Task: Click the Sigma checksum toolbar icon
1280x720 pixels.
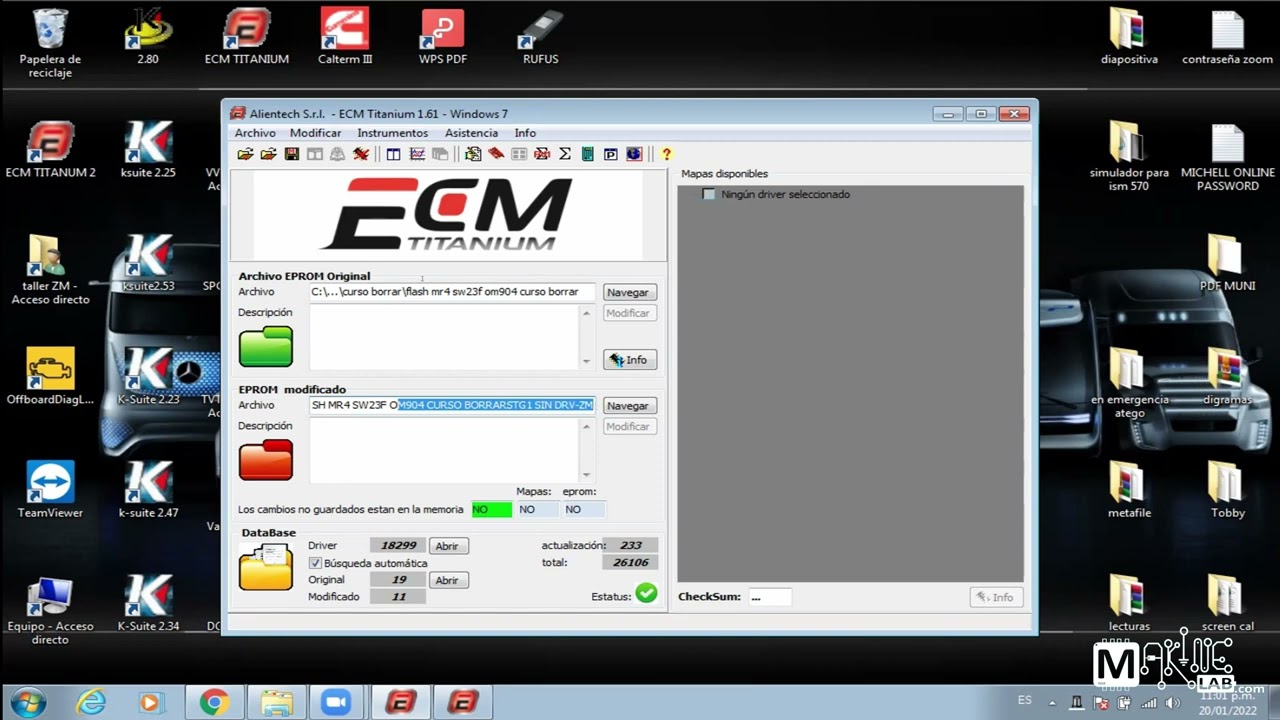Action: (x=565, y=154)
